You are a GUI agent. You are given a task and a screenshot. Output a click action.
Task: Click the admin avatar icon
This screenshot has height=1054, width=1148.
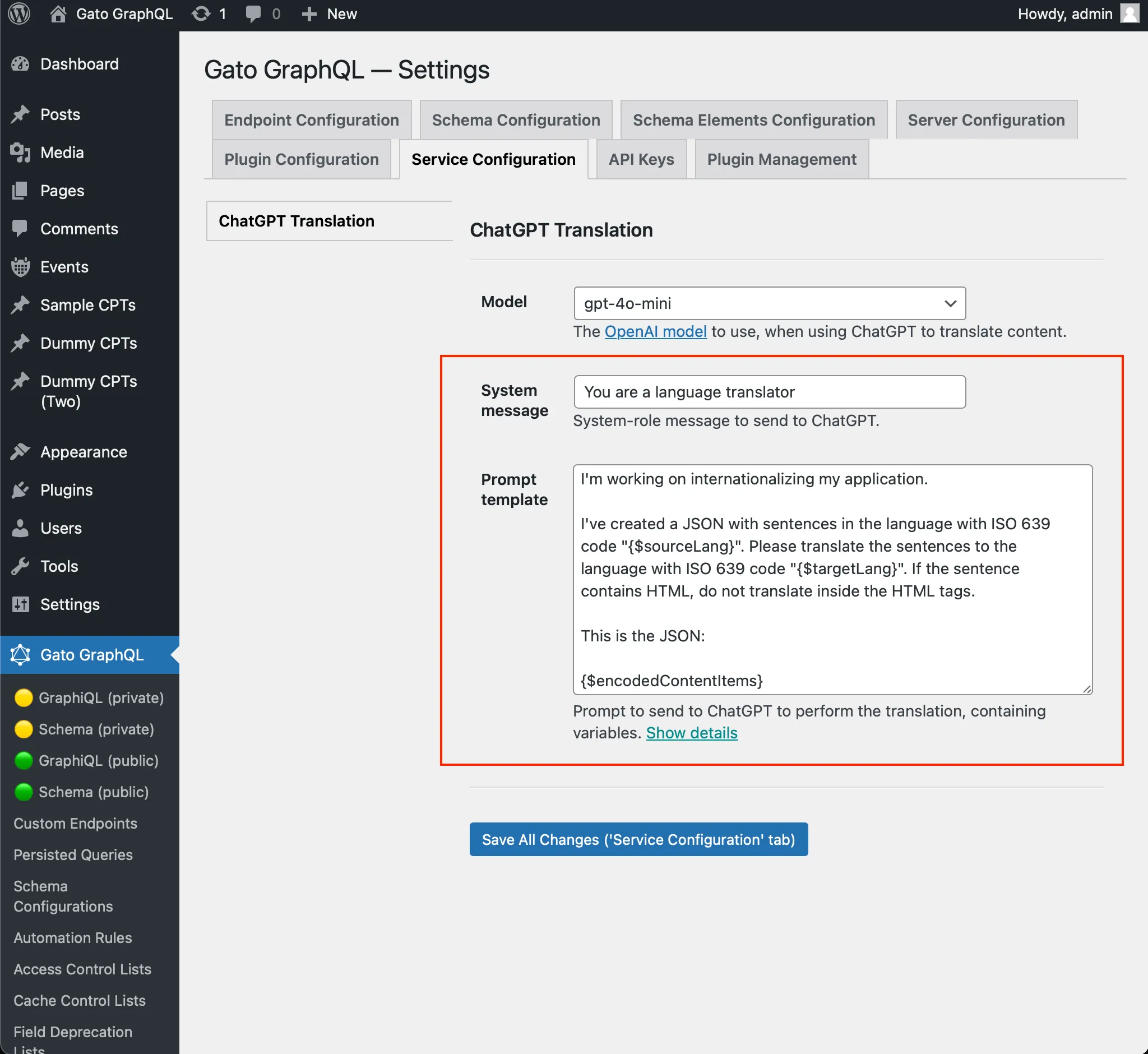pos(1128,13)
